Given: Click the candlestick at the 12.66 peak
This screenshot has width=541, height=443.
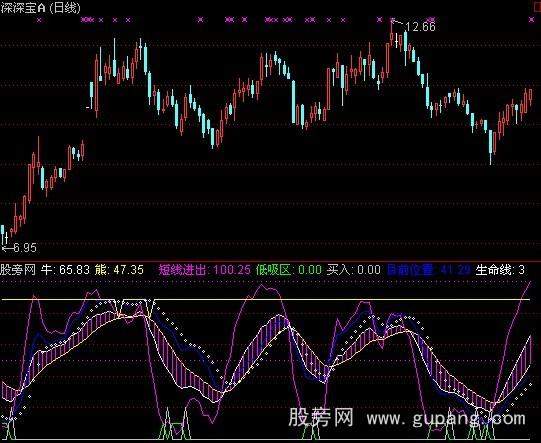Looking at the screenshot, I should pos(392,33).
